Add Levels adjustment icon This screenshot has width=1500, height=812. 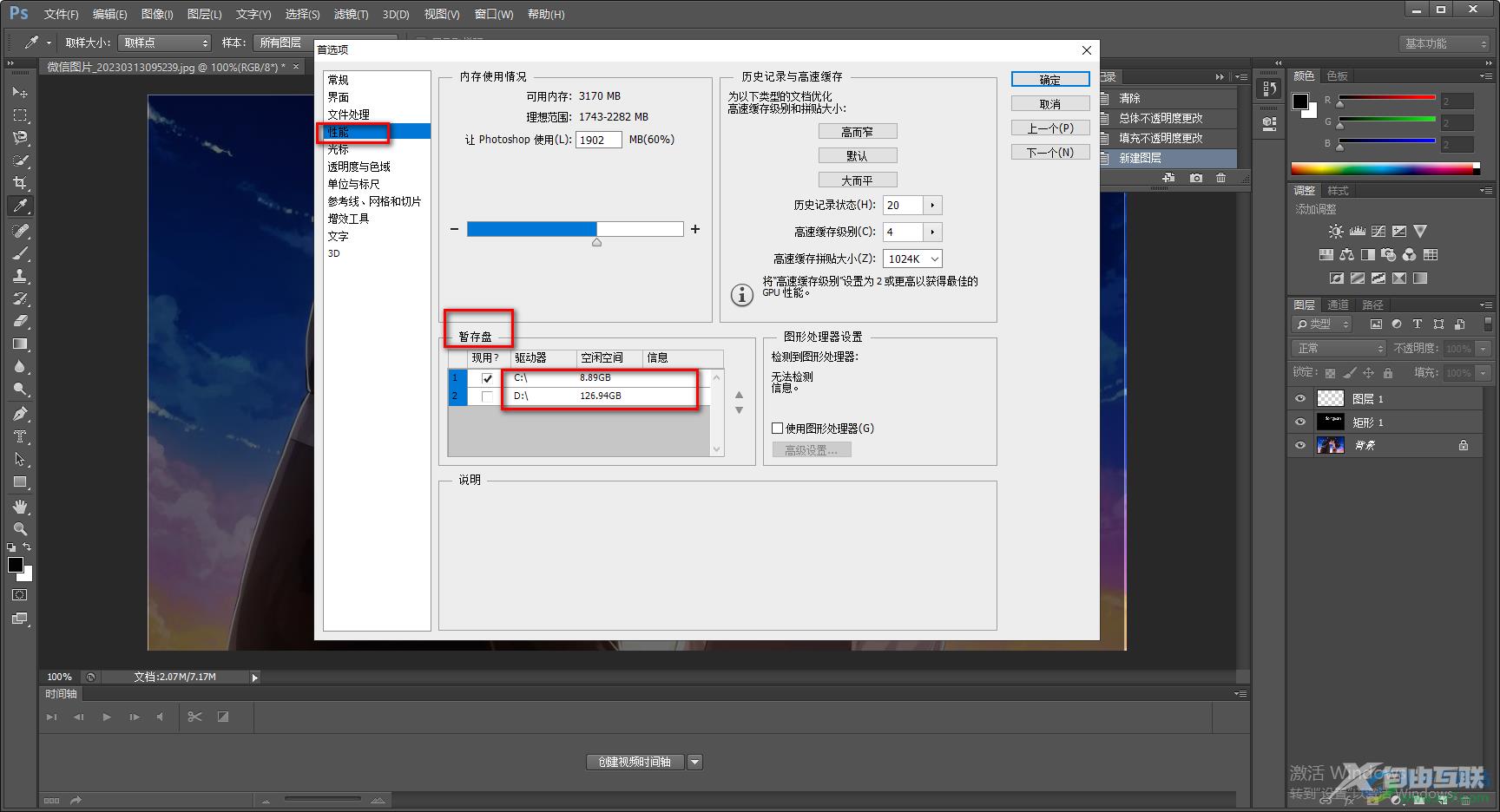1357,232
